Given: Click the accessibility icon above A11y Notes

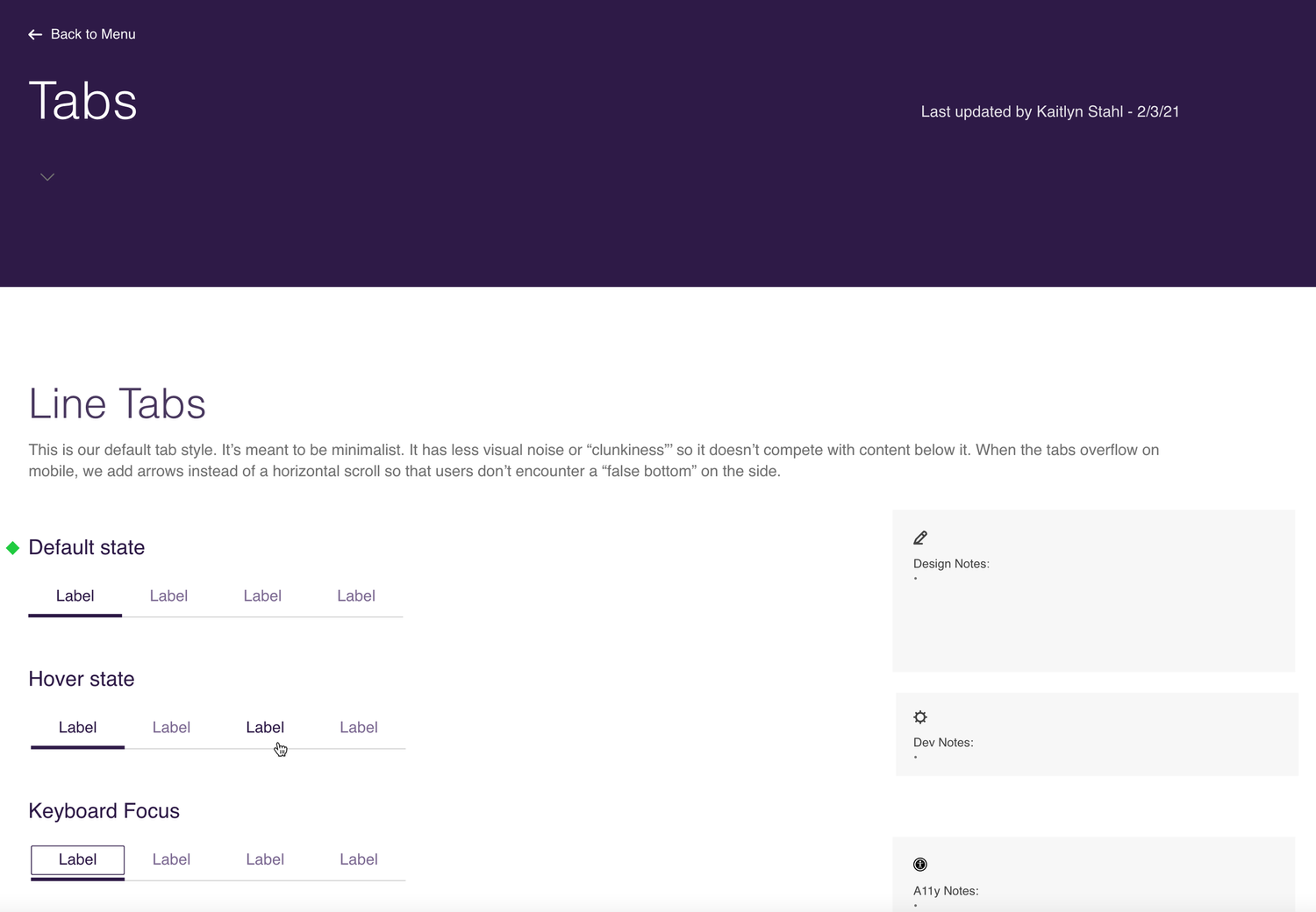Looking at the screenshot, I should 920,865.
